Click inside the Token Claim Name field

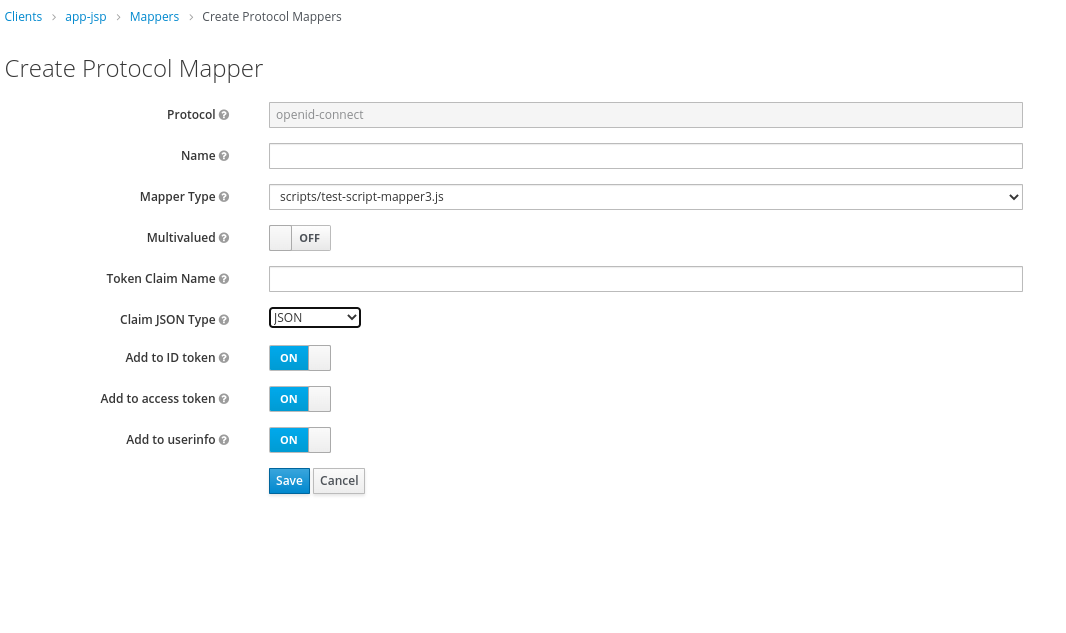(645, 278)
